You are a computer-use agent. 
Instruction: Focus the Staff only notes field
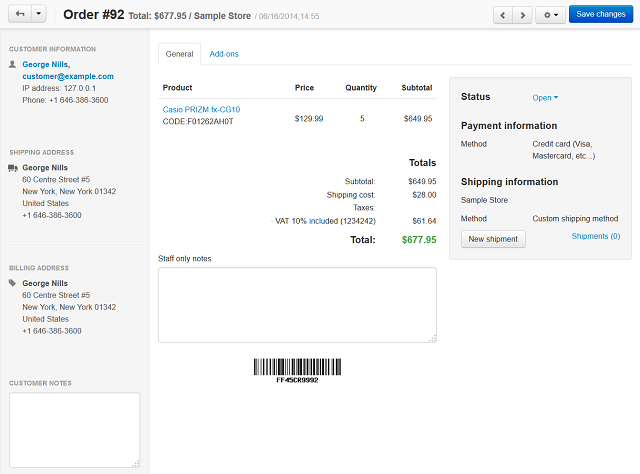297,305
